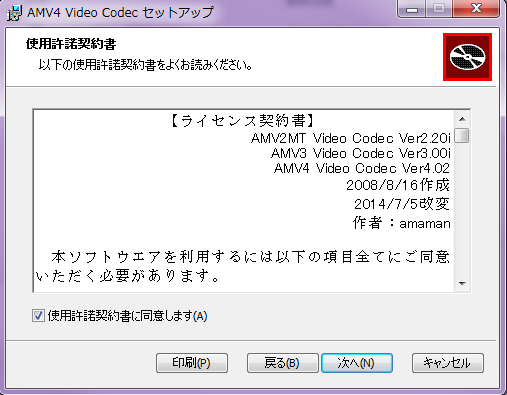This screenshot has width=507, height=395.
Task: Click the installer icon in title bar
Action: coord(14,13)
